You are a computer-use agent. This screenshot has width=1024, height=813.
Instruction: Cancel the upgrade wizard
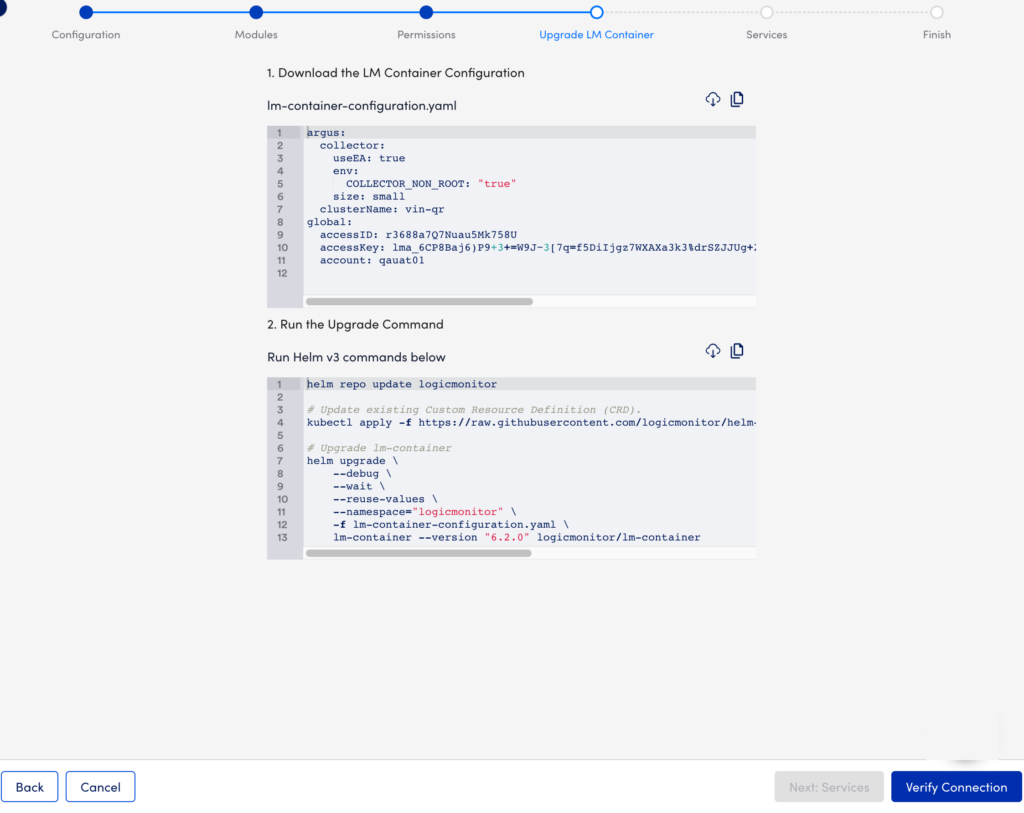coord(100,786)
